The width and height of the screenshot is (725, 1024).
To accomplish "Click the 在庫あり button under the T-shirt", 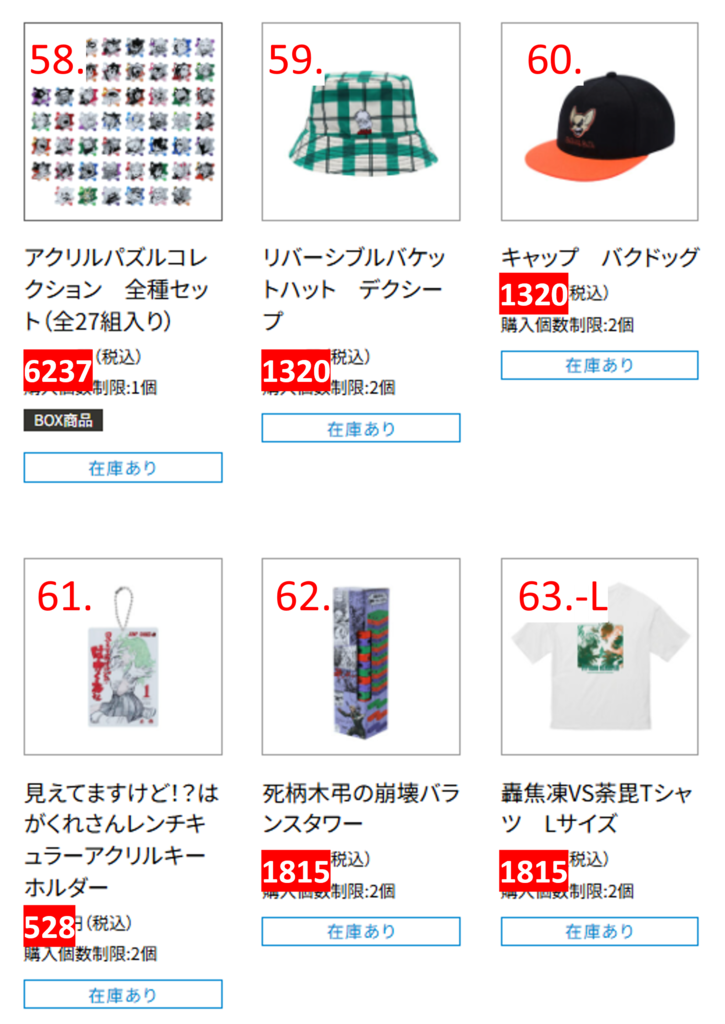I will tap(600, 931).
